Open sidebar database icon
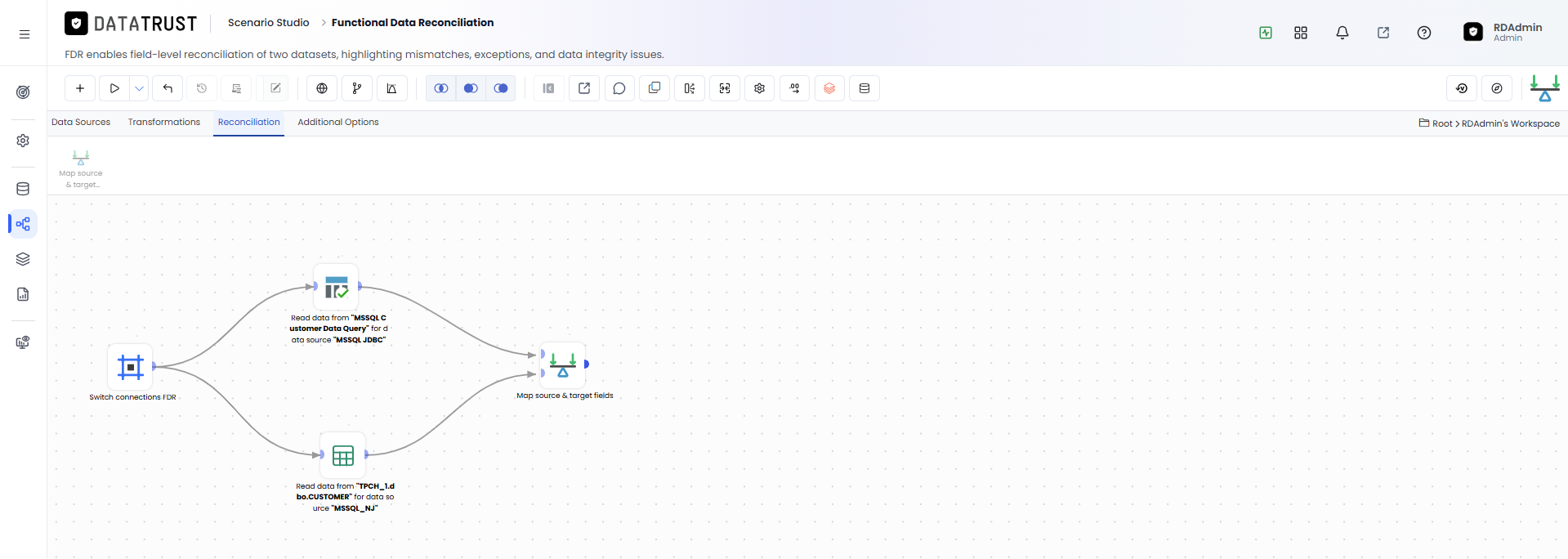Image resolution: width=1568 pixels, height=559 pixels. click(23, 189)
